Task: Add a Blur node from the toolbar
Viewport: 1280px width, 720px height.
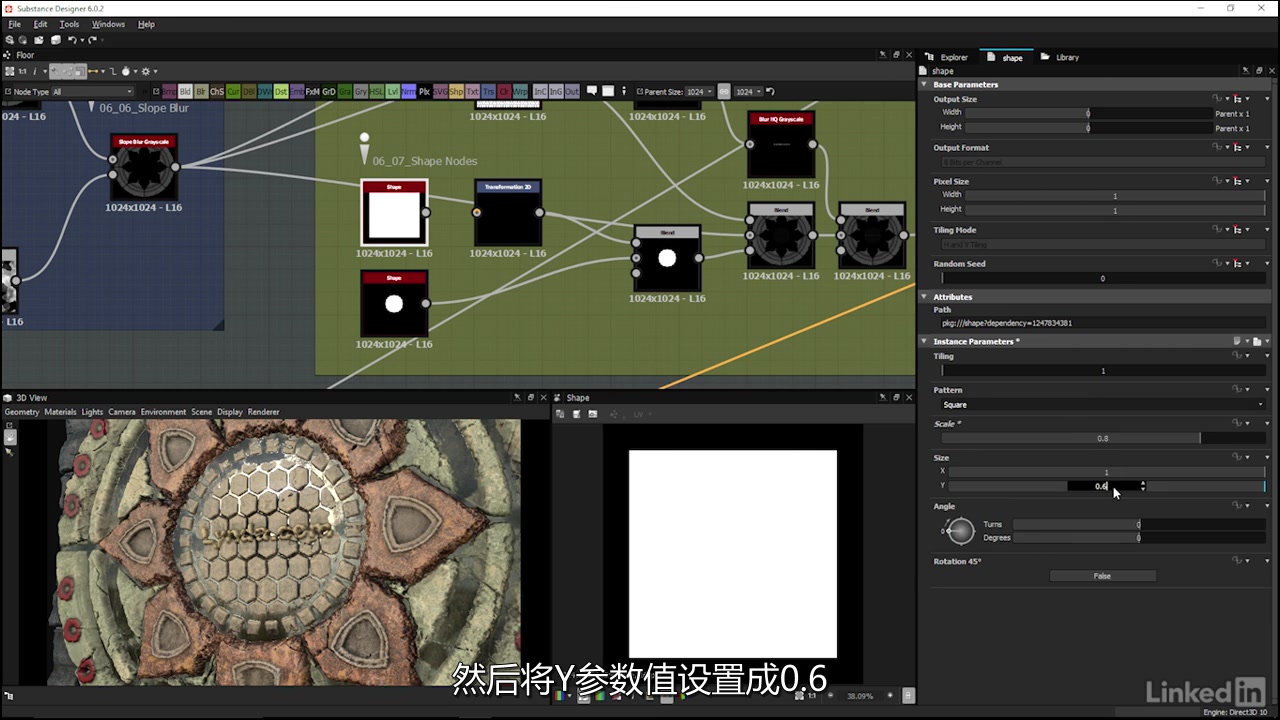Action: (x=201, y=91)
